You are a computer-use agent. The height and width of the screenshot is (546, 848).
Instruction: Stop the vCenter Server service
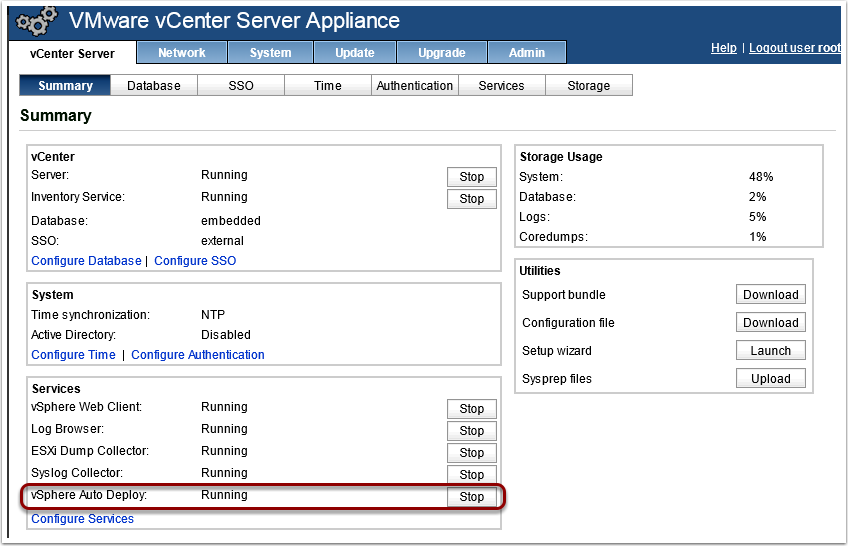472,177
